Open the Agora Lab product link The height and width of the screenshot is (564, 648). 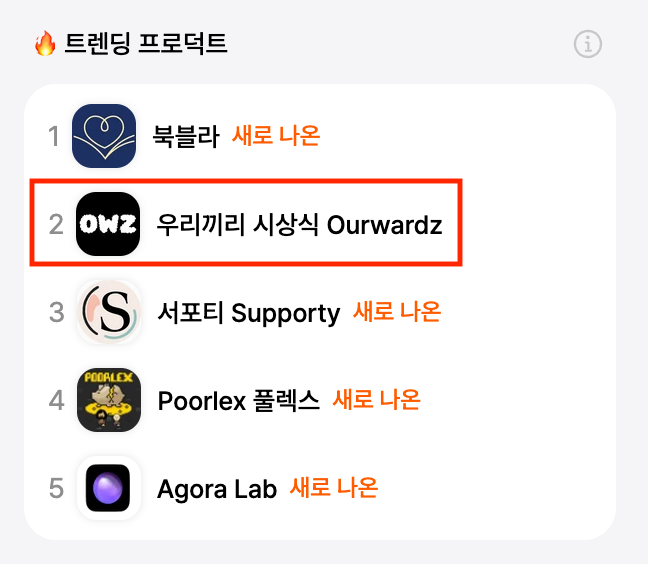[x=217, y=489]
